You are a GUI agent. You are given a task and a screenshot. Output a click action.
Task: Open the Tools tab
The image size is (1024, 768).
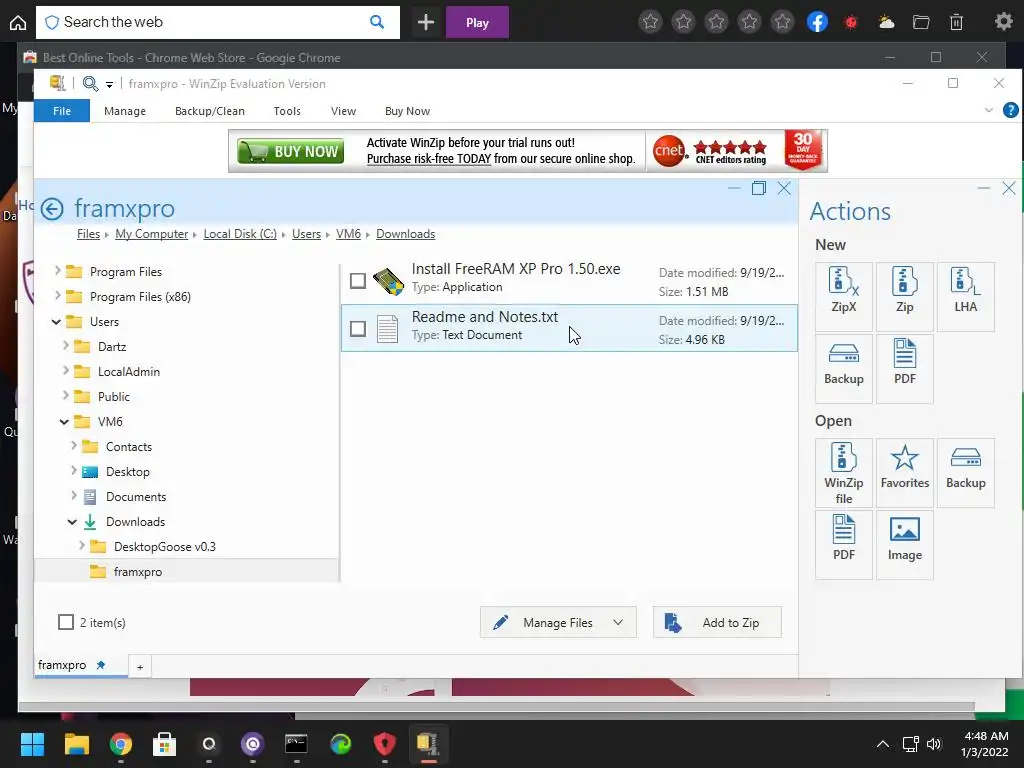(x=287, y=111)
